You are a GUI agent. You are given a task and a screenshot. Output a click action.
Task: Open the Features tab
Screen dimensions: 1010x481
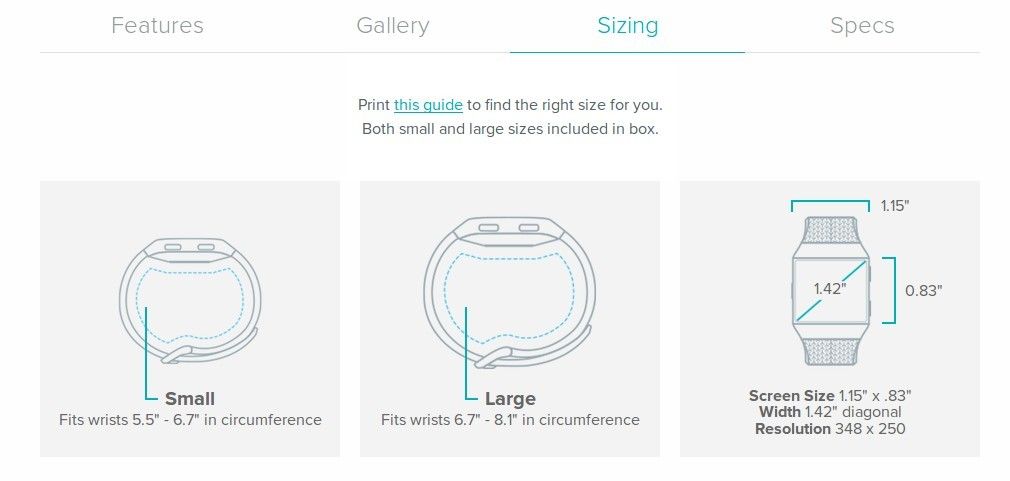pyautogui.click(x=157, y=26)
